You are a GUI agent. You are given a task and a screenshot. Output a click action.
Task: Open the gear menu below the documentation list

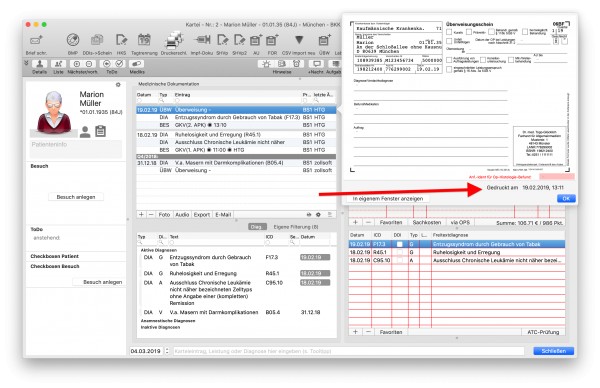point(318,215)
